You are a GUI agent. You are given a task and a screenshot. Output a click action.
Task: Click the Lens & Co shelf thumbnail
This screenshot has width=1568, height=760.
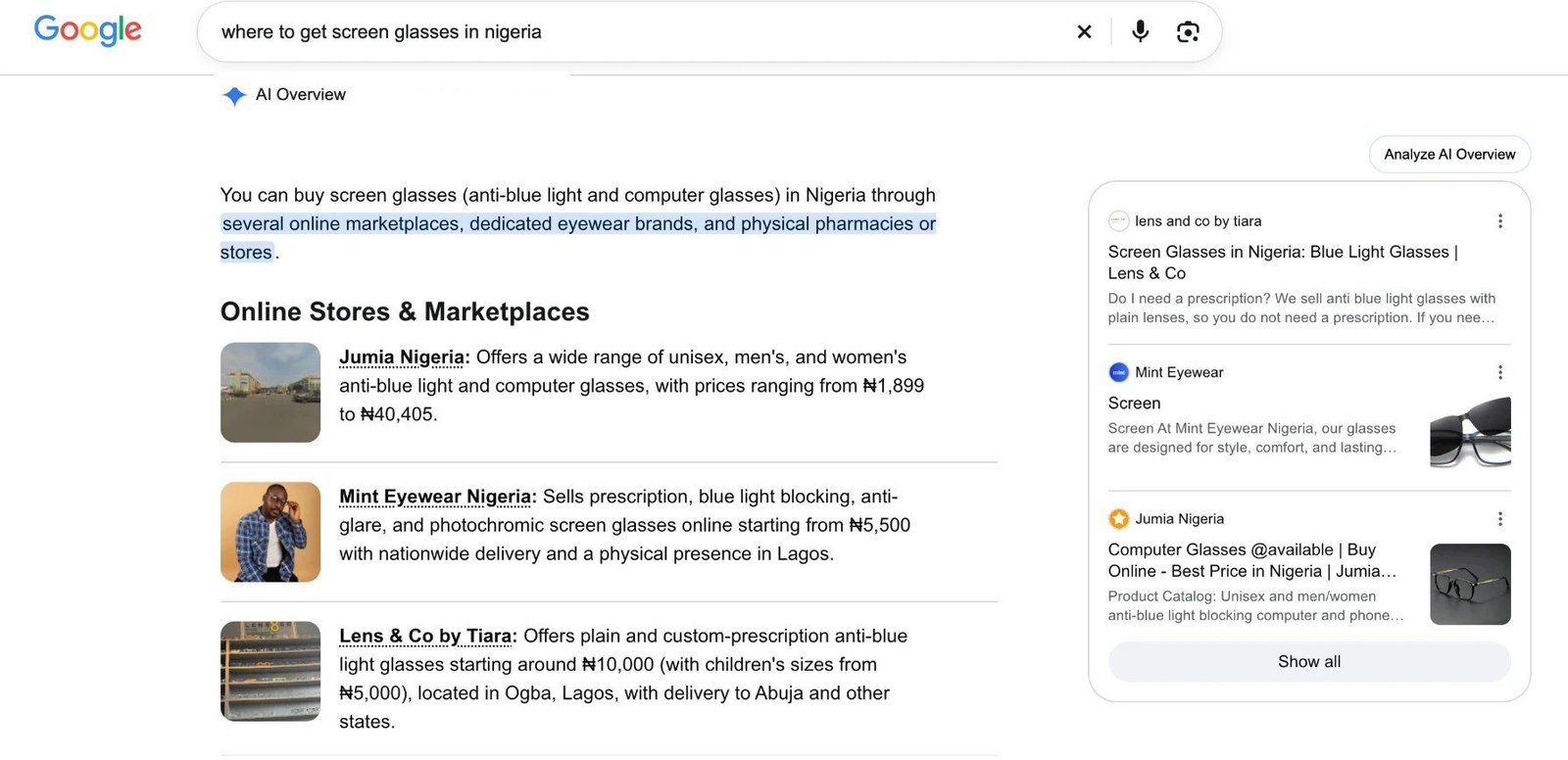coord(270,671)
